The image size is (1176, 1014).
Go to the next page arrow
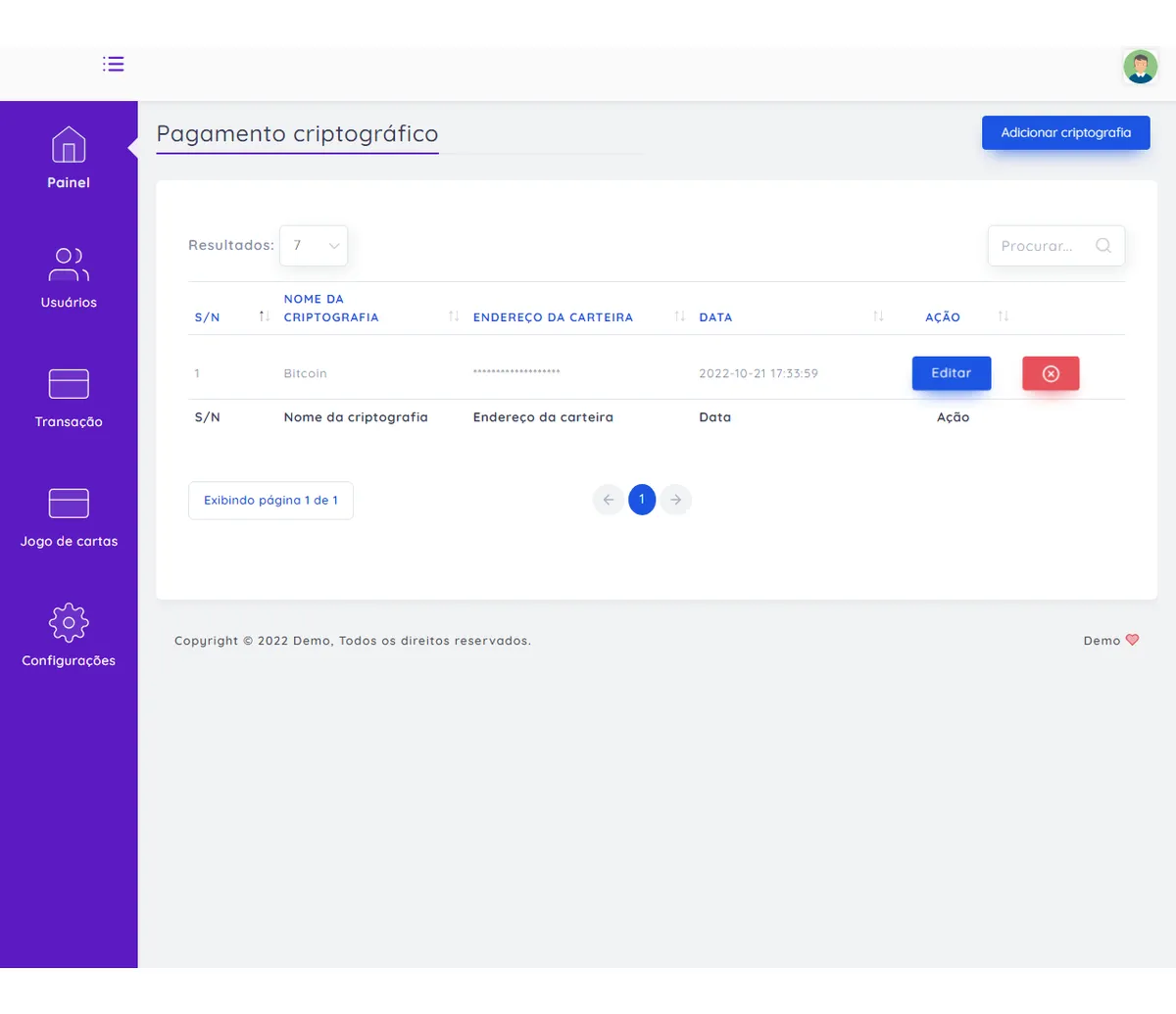(675, 500)
